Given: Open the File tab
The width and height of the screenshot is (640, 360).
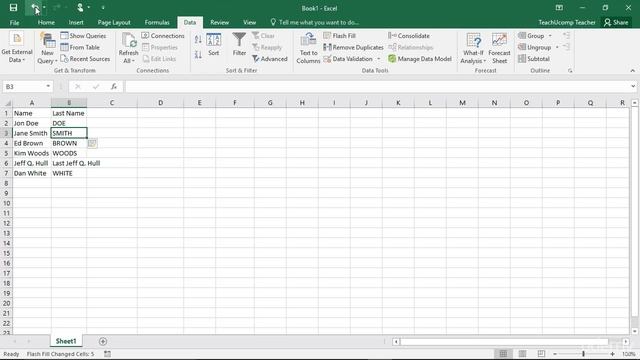Looking at the screenshot, I should coord(14,22).
